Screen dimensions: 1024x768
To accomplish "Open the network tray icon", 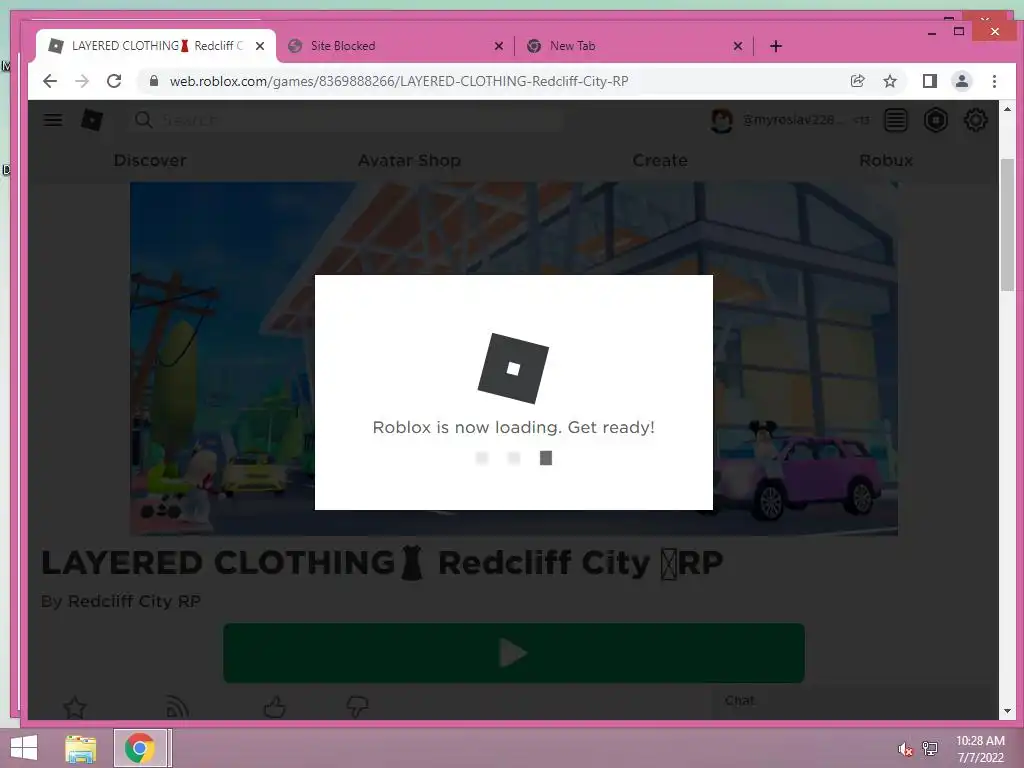I will coord(929,748).
